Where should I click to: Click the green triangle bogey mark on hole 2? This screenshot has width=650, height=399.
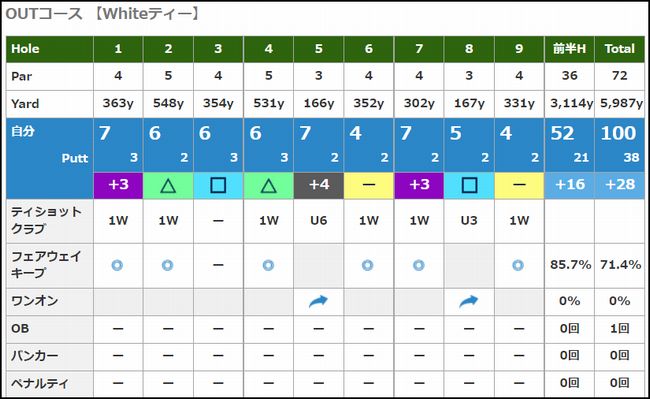tap(168, 186)
